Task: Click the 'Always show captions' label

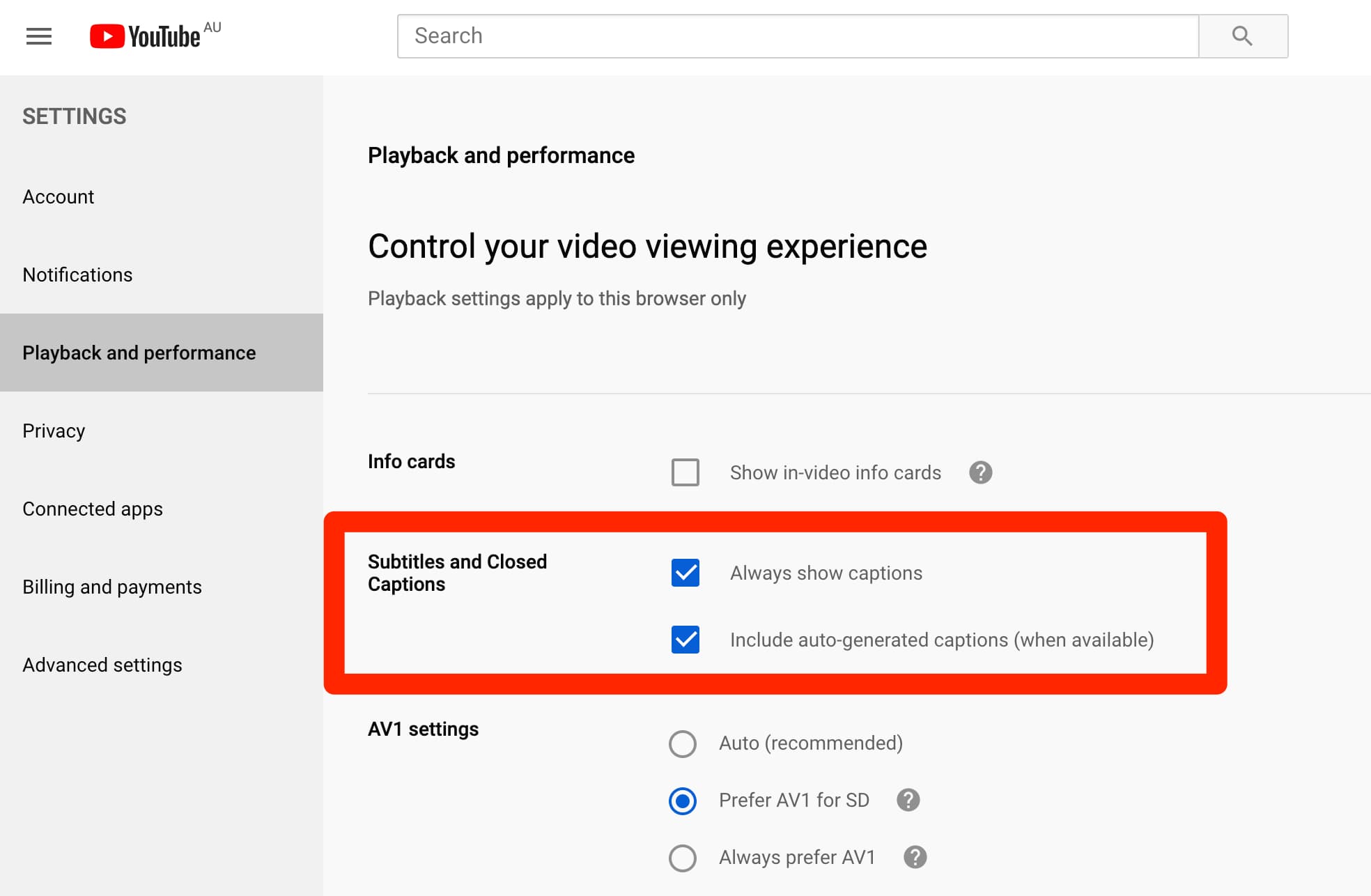Action: 826,573
